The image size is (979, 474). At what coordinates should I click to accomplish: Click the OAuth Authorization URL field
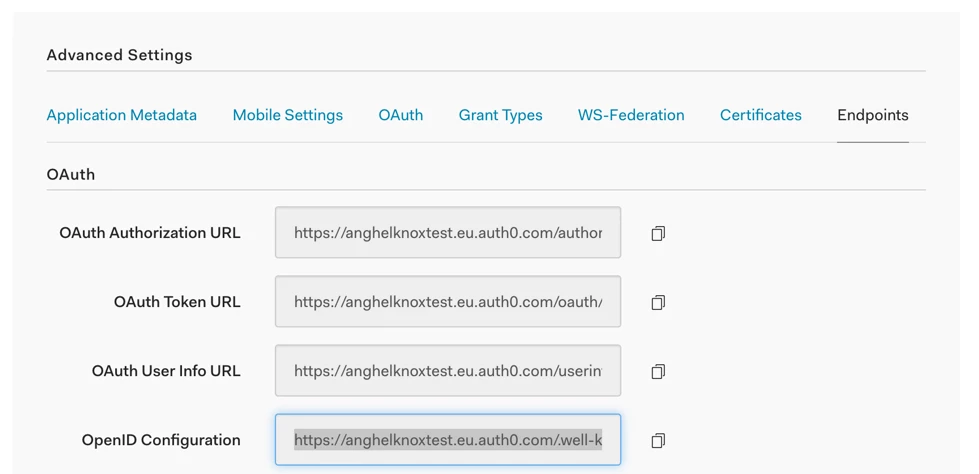(448, 232)
